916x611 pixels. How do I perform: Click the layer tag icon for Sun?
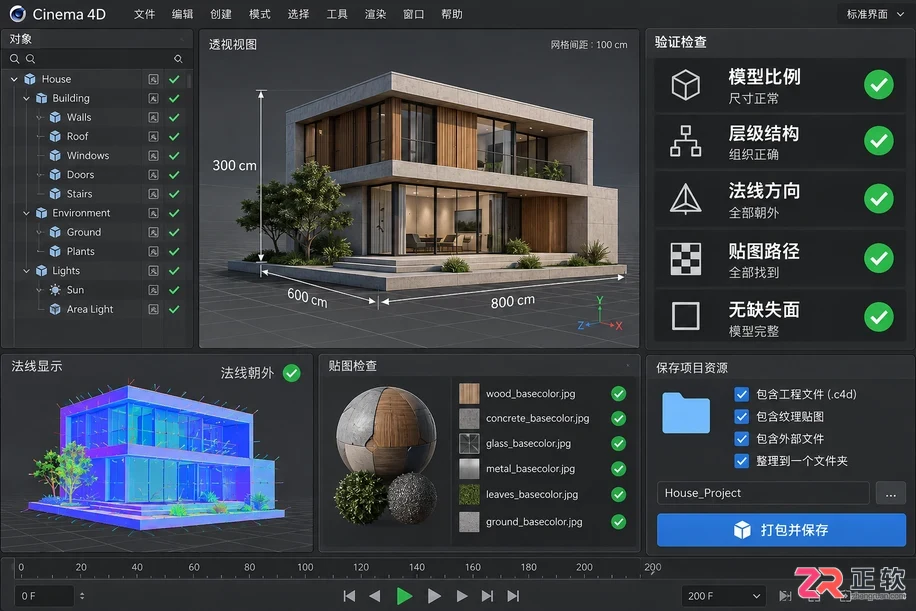(153, 290)
